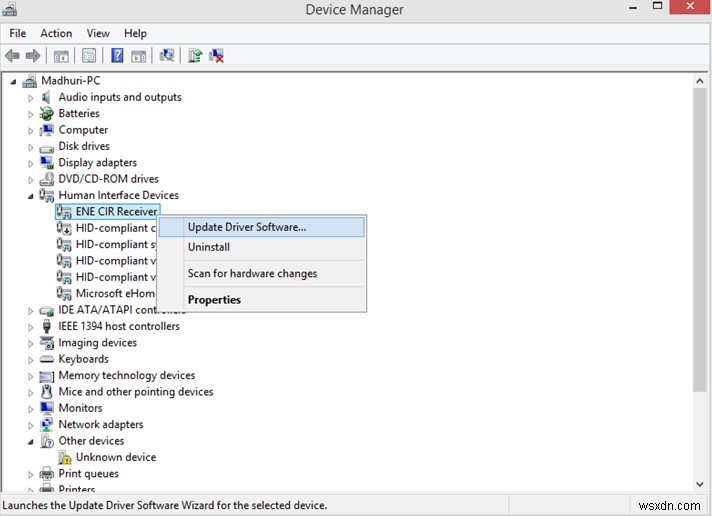This screenshot has width=712, height=516.
Task: Click the Back arrow toolbar icon
Action: pyautogui.click(x=12, y=56)
